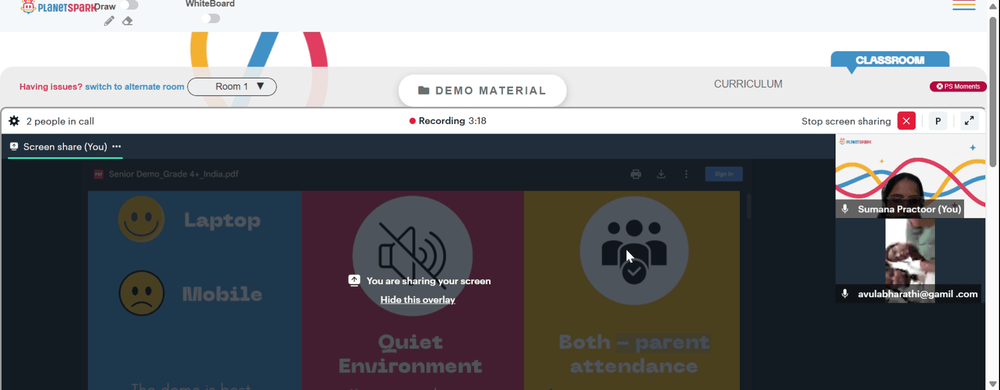
Task: Download the shared PDF
Action: (x=661, y=174)
